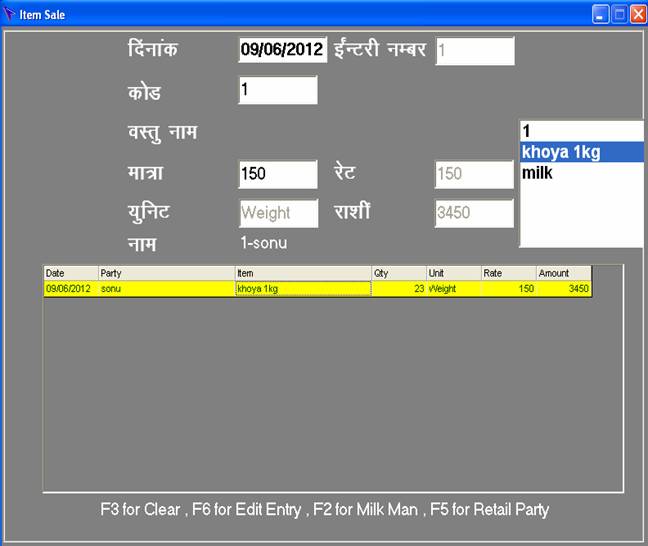Close the Item Sale window
This screenshot has width=648, height=546.
[636, 14]
